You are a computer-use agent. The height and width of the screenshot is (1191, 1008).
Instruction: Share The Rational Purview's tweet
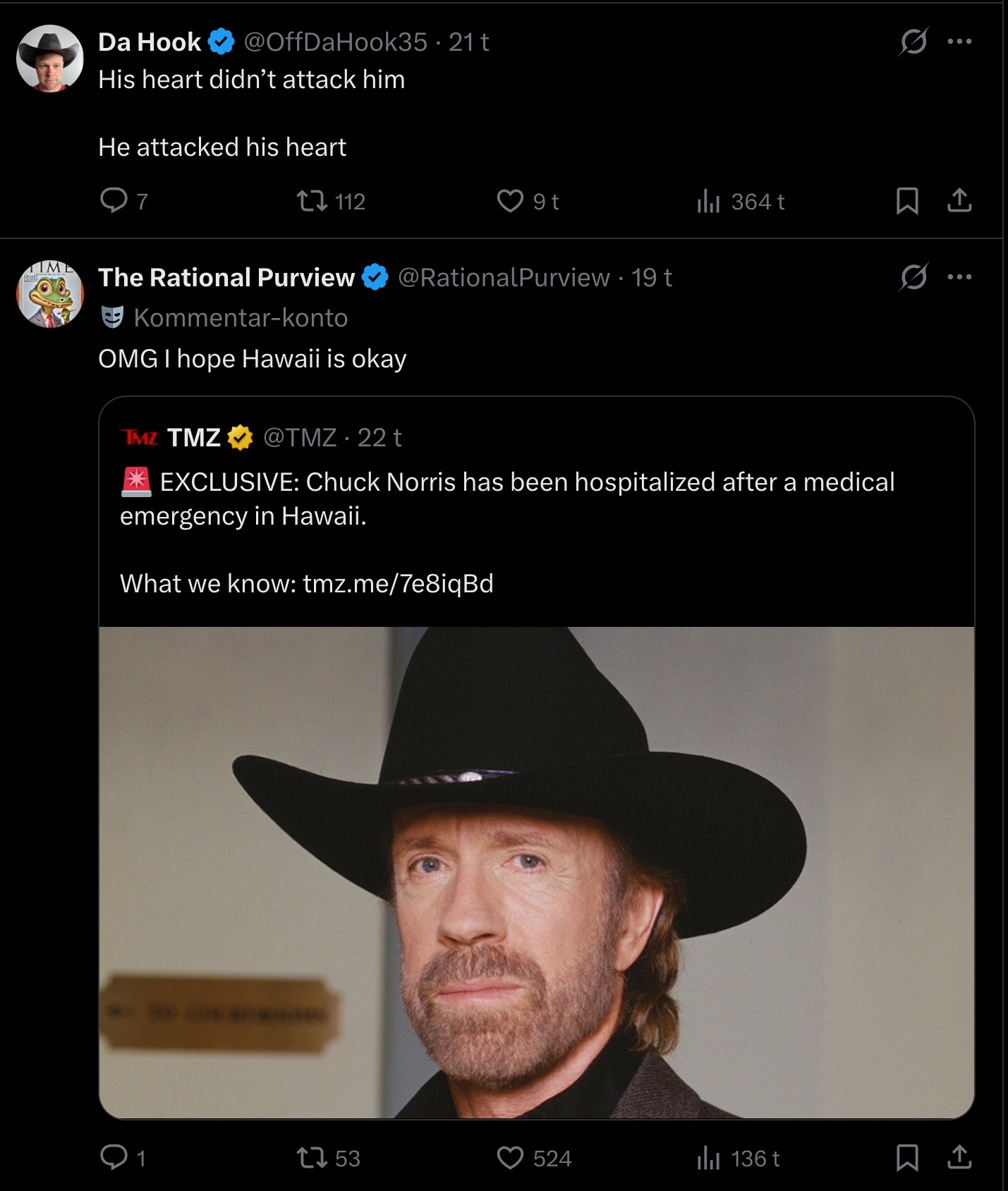click(x=959, y=1157)
